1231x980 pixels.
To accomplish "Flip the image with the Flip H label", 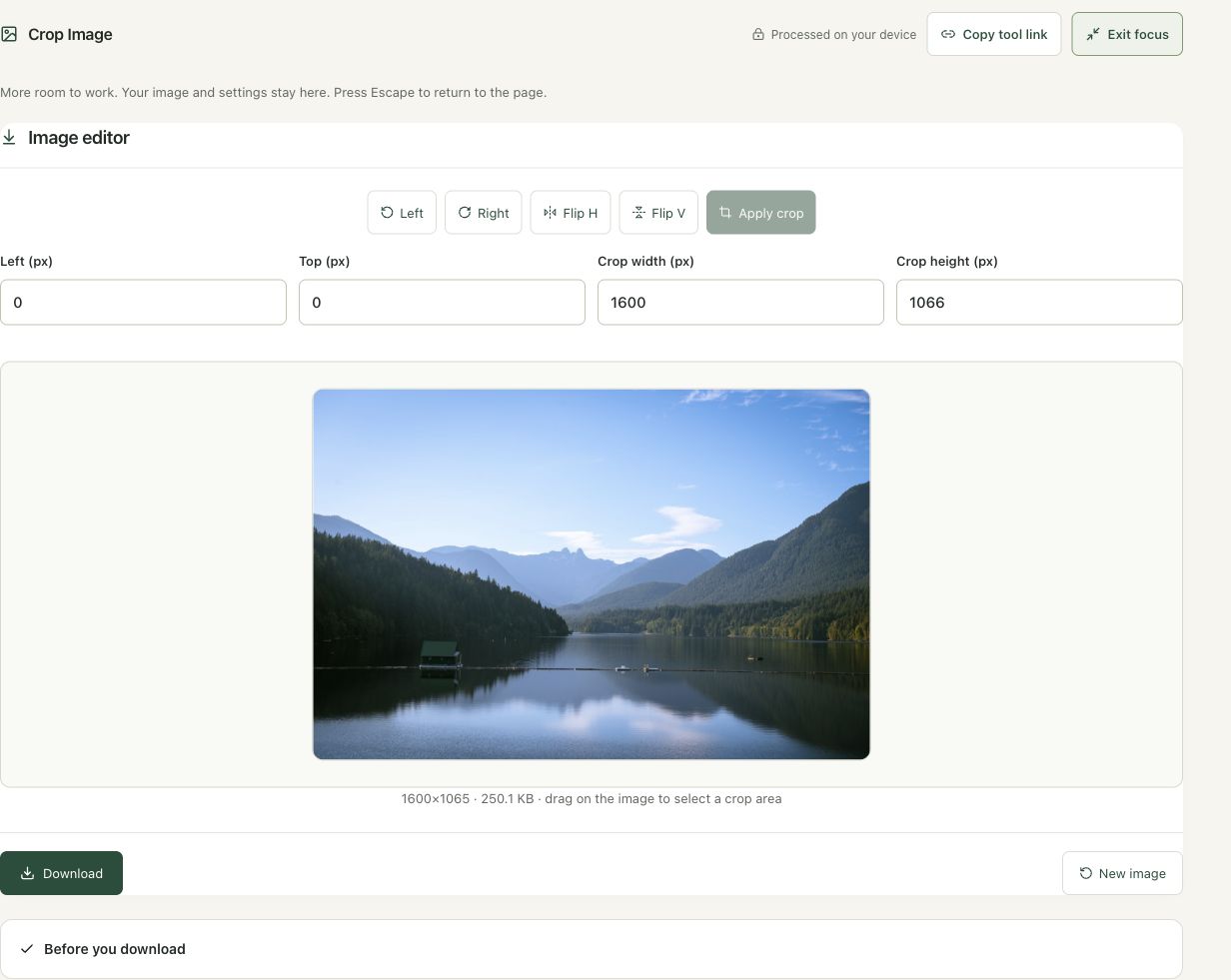I will (581, 213).
